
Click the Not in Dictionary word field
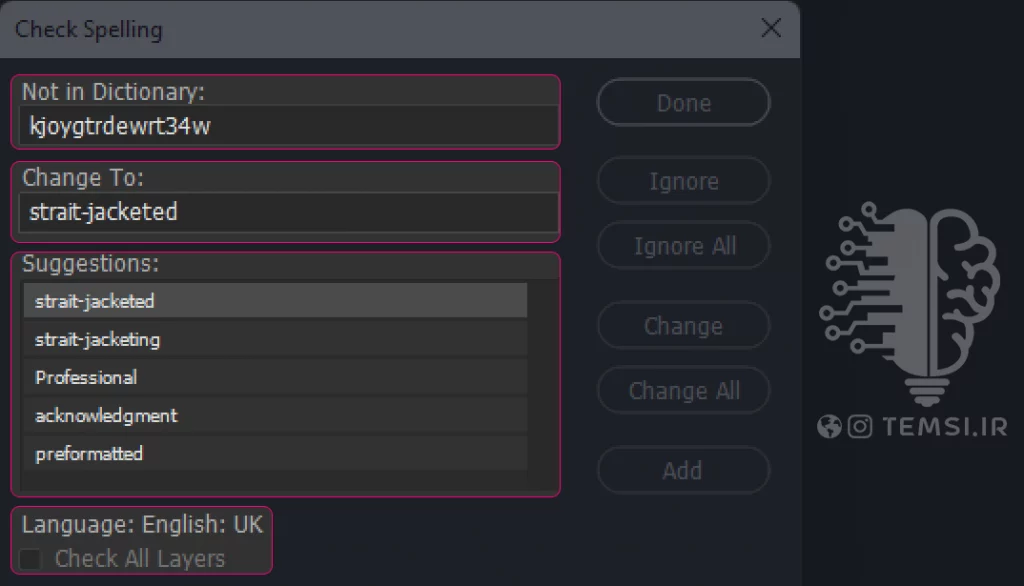pyautogui.click(x=288, y=126)
